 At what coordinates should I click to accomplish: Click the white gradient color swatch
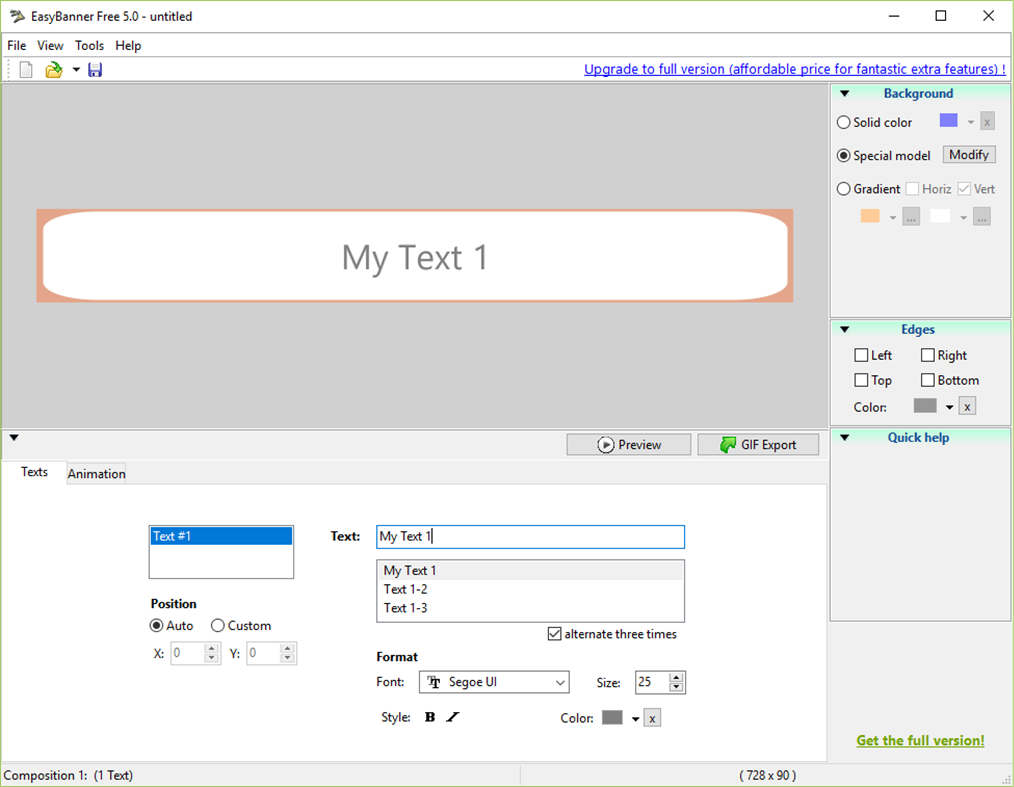pyautogui.click(x=940, y=216)
